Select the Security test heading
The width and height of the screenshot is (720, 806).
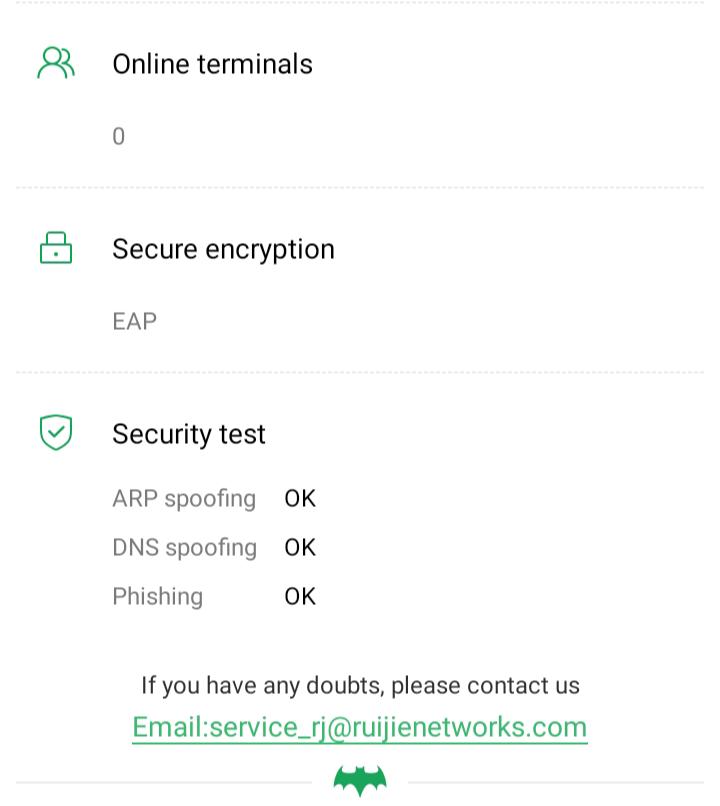click(x=189, y=434)
